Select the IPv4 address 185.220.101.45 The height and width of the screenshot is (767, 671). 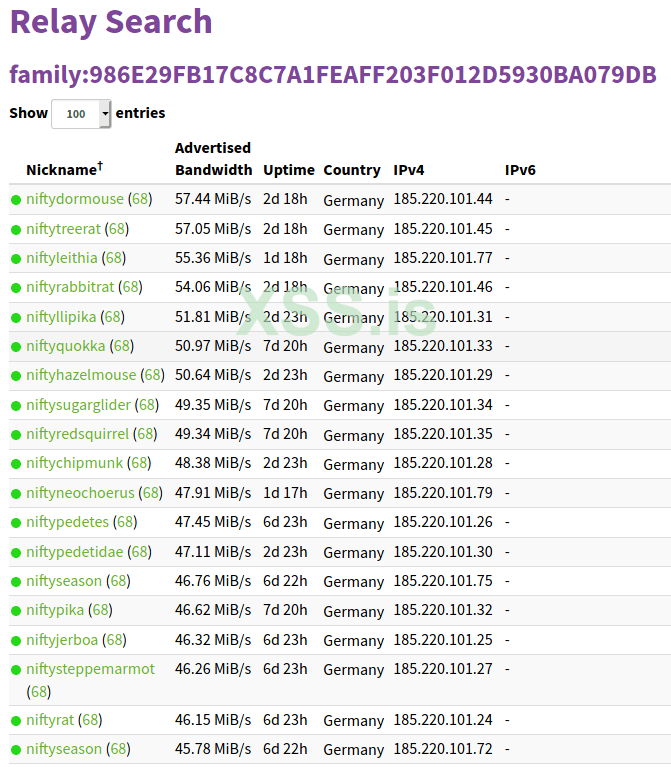443,229
